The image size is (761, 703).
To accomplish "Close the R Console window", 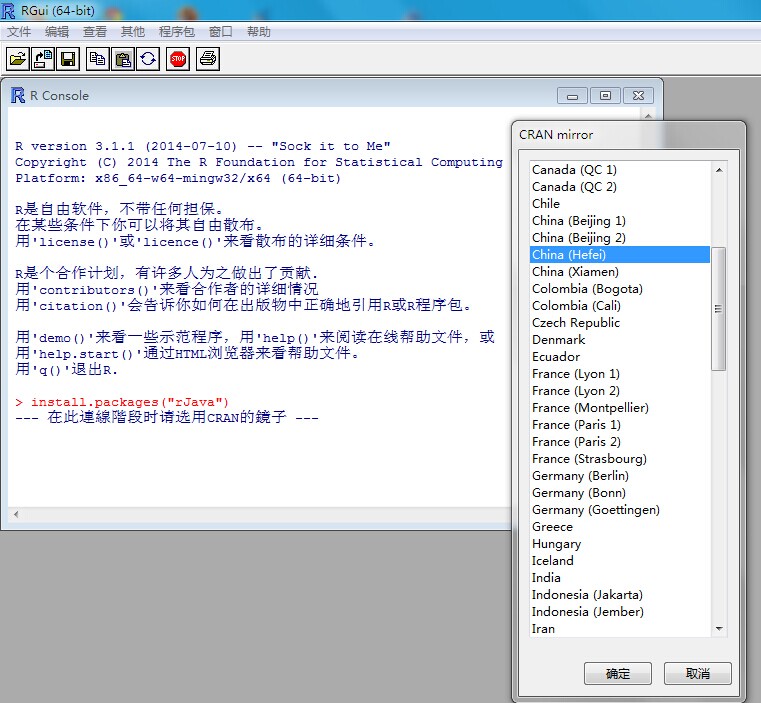I will [x=638, y=96].
